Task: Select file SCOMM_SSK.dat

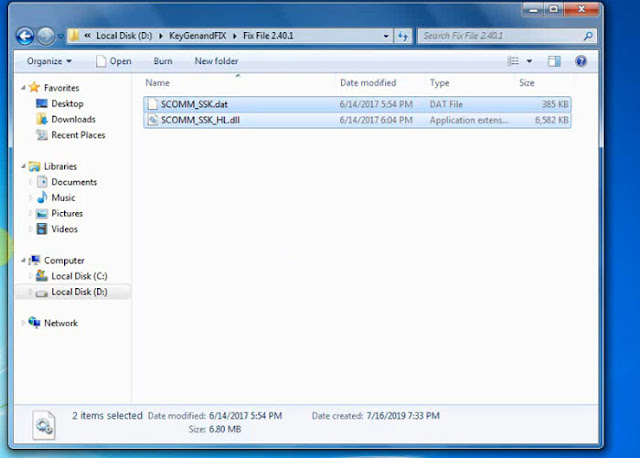Action: (x=357, y=104)
